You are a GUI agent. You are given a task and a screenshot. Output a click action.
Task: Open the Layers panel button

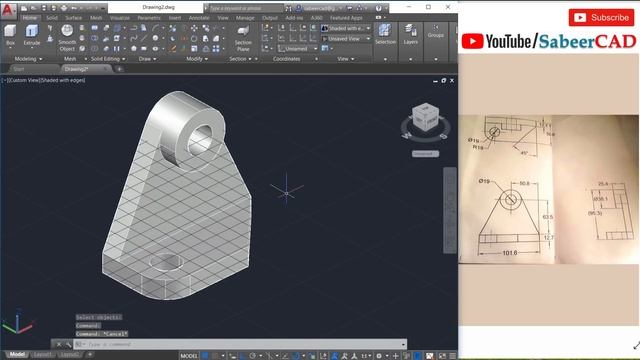[x=410, y=35]
